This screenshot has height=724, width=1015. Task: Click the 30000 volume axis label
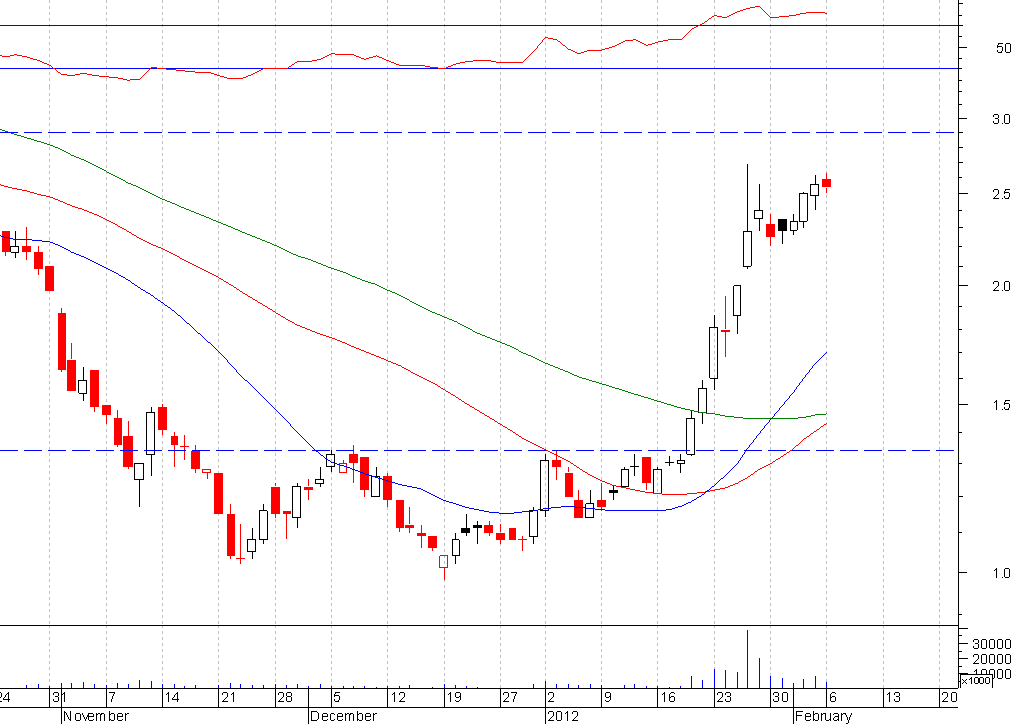point(991,644)
